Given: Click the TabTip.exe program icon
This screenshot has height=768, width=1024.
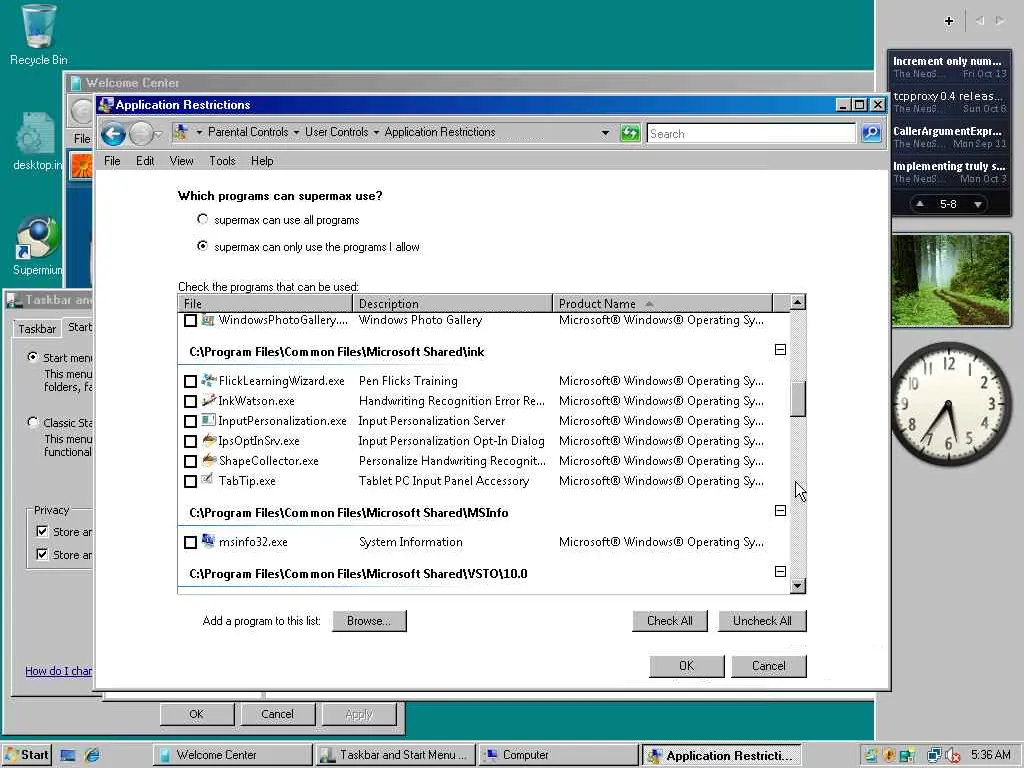Looking at the screenshot, I should tap(209, 480).
